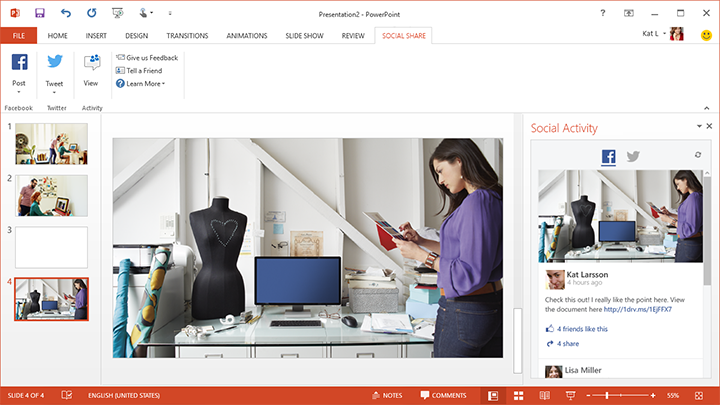The height and width of the screenshot is (405, 720).
Task: Click the smiley feedback icon
Action: (706, 35)
